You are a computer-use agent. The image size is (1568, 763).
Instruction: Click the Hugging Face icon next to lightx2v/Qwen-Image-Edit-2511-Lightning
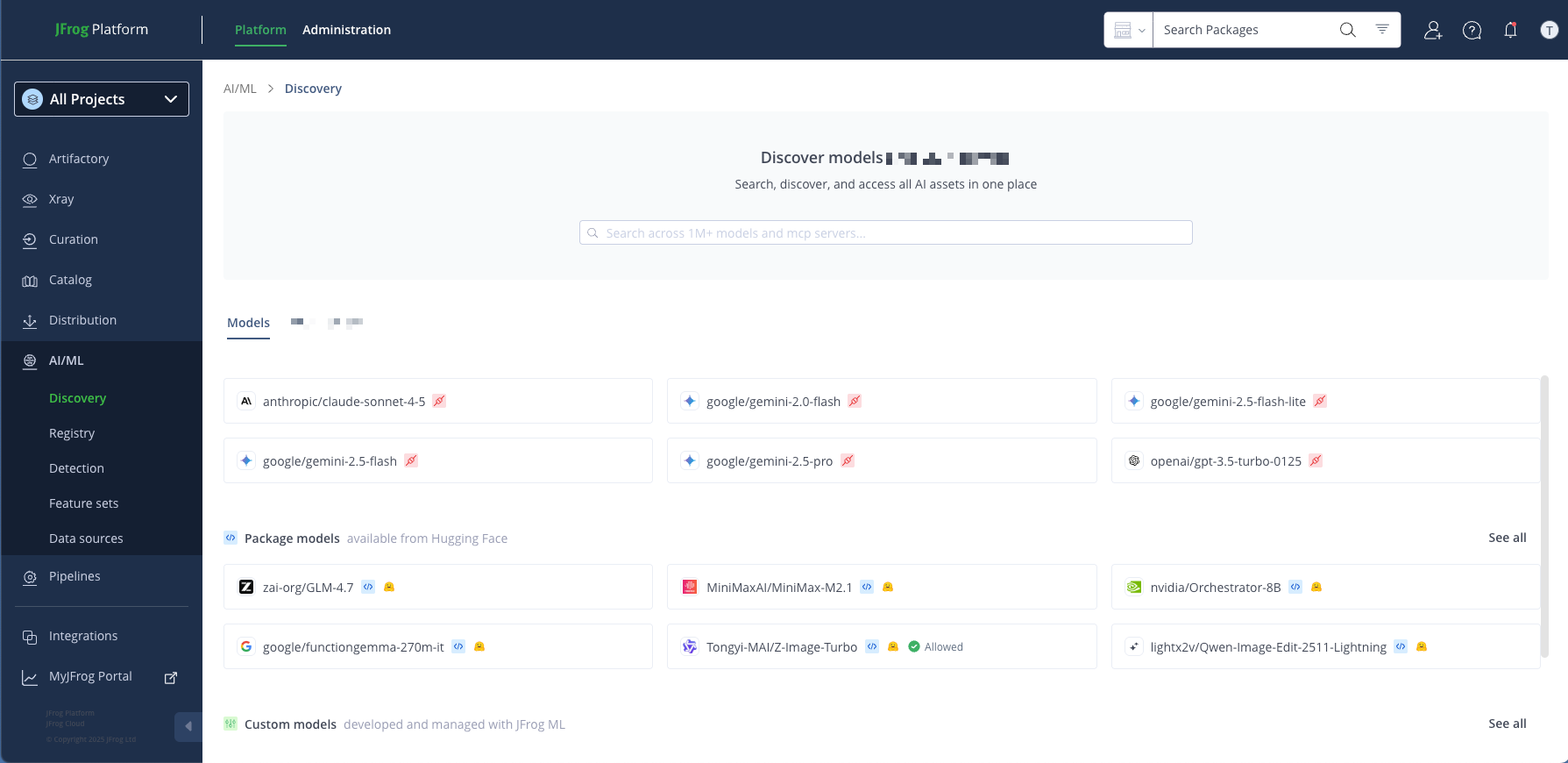1422,646
